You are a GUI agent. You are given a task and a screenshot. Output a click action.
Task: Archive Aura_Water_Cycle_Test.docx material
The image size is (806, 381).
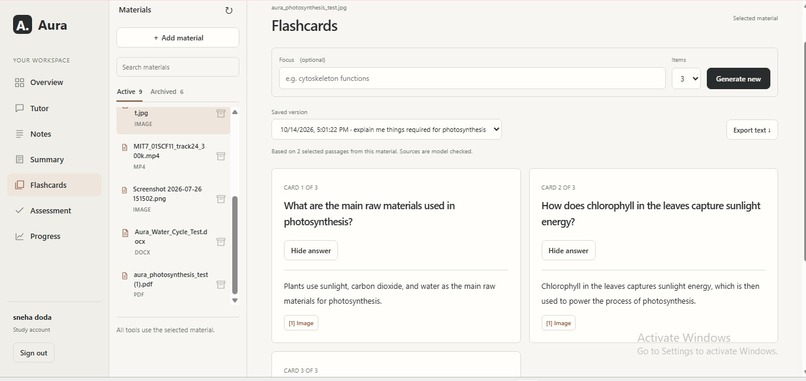coord(221,241)
